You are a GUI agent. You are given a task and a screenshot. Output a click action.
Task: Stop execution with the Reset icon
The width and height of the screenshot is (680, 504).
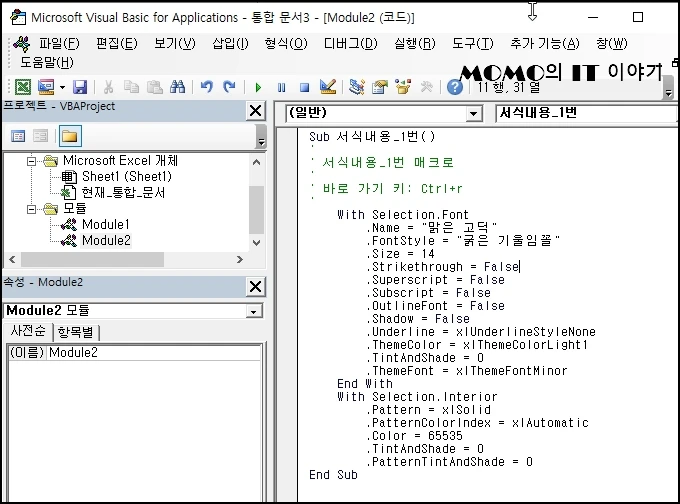tap(304, 88)
